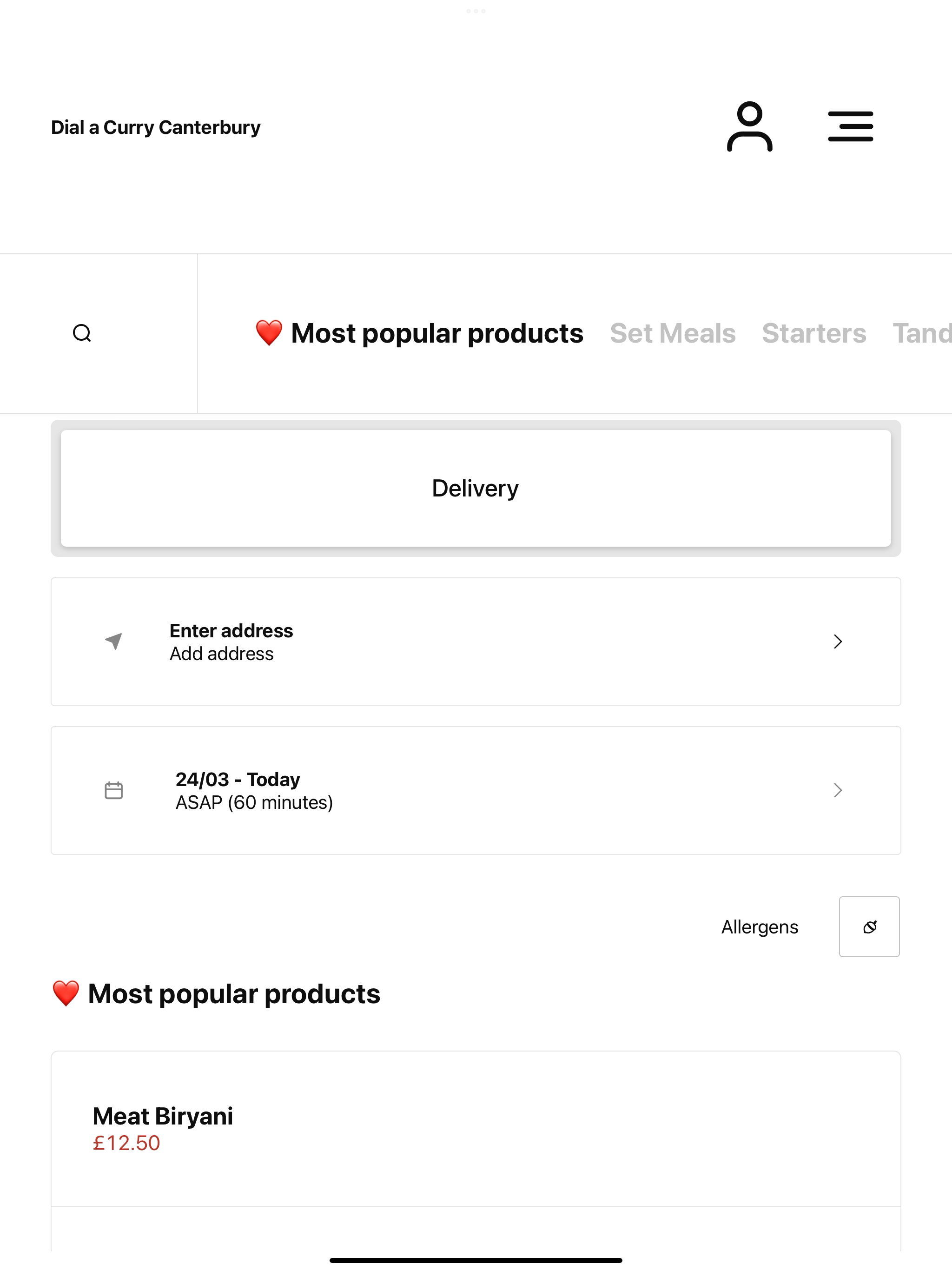Click the calendar icon for delivery date
The height and width of the screenshot is (1270, 952).
pos(114,791)
